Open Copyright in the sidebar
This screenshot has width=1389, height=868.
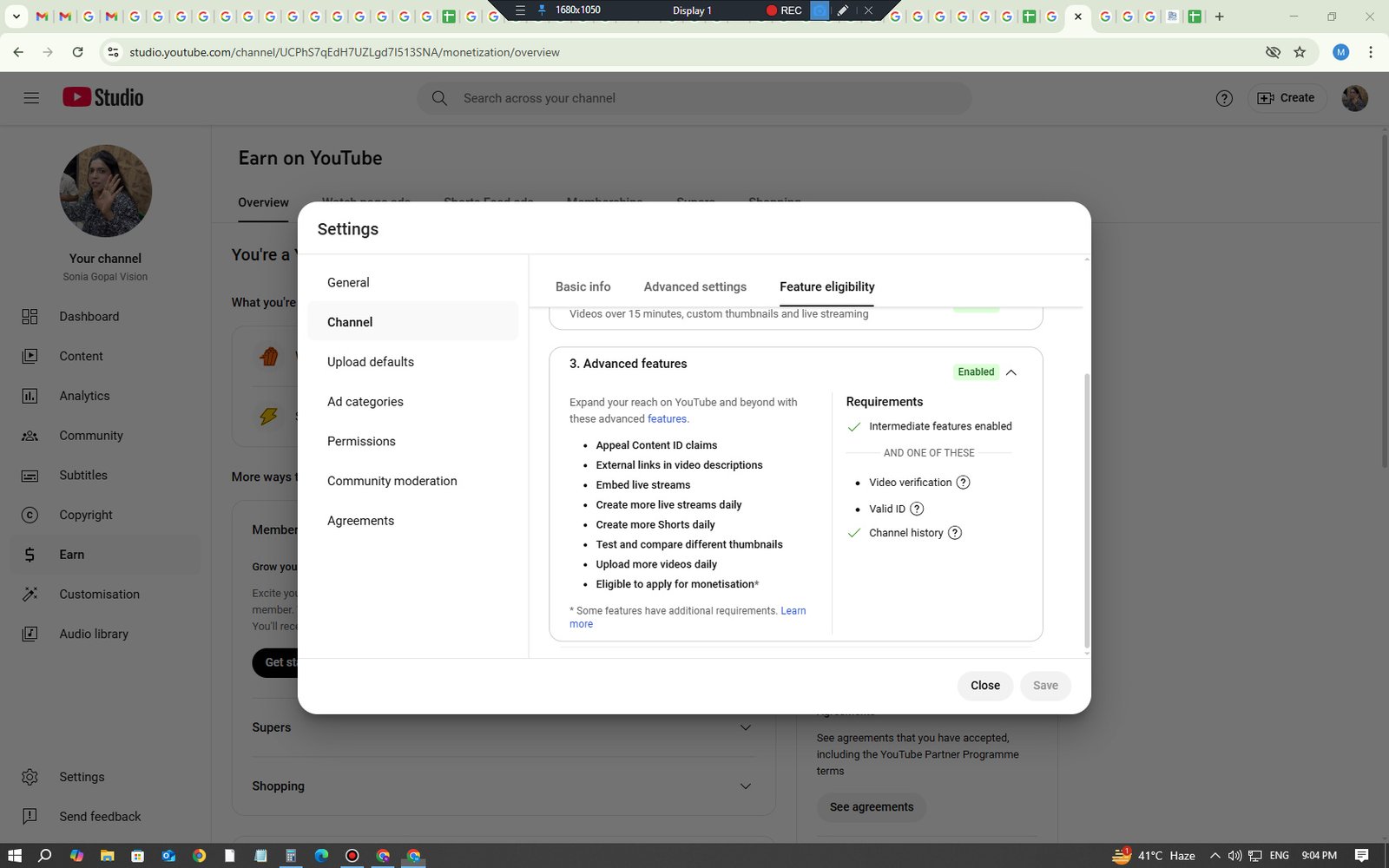coord(105,515)
